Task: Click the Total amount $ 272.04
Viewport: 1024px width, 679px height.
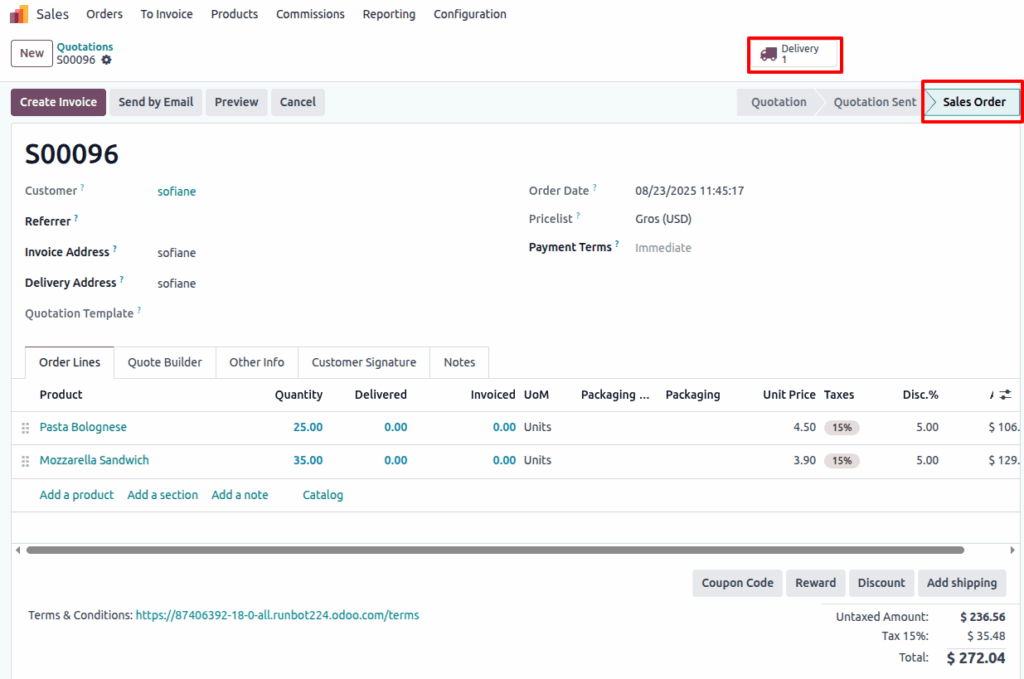Action: click(x=976, y=658)
